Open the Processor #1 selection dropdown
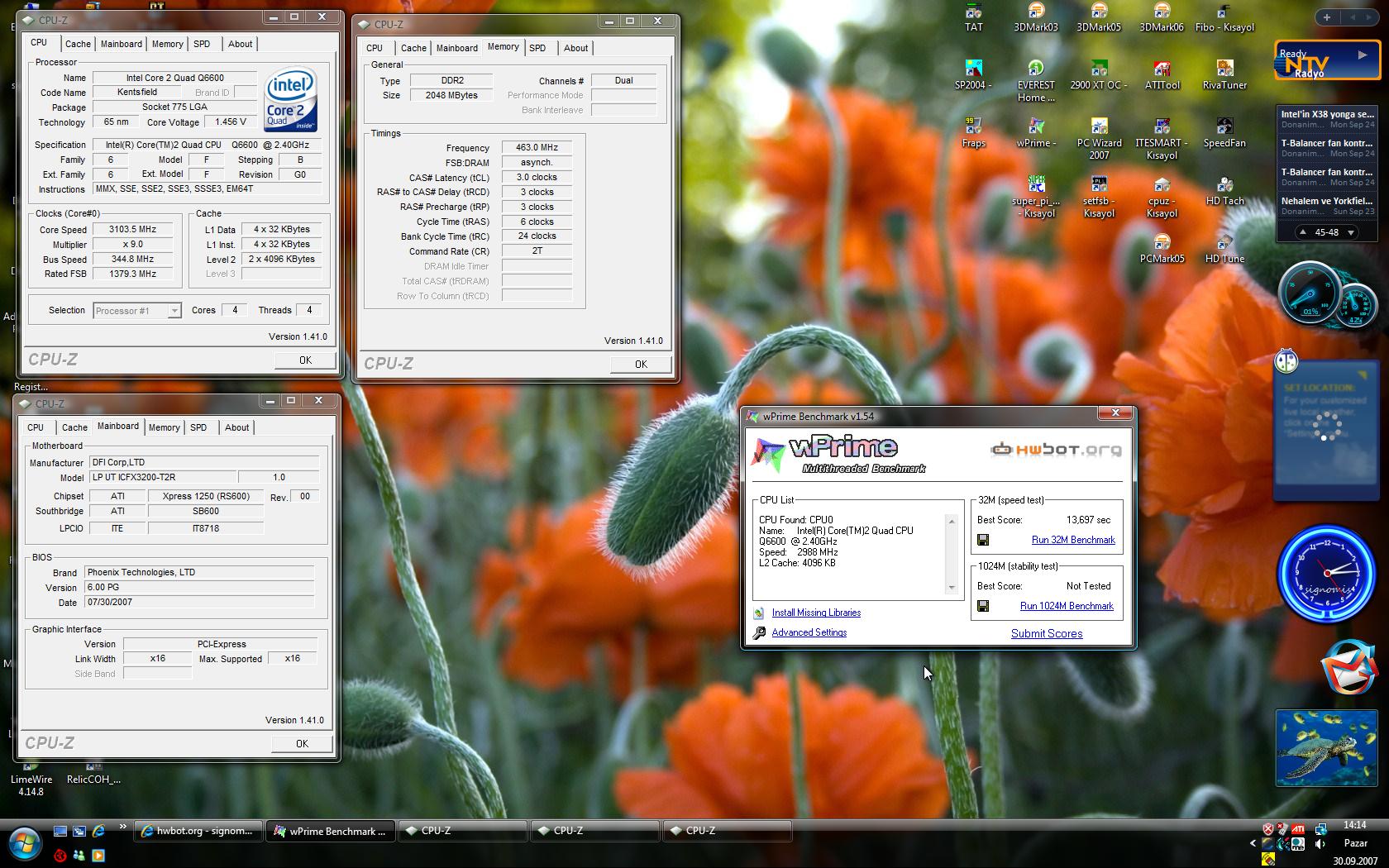 coord(174,311)
